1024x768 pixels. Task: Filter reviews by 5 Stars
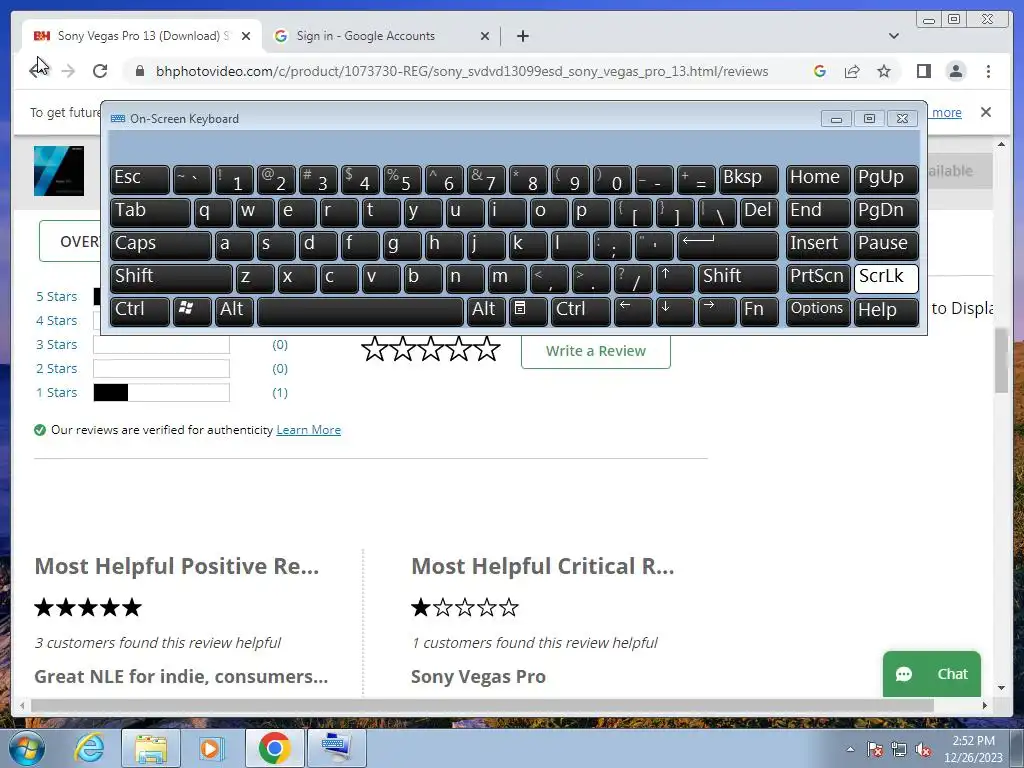pos(56,296)
